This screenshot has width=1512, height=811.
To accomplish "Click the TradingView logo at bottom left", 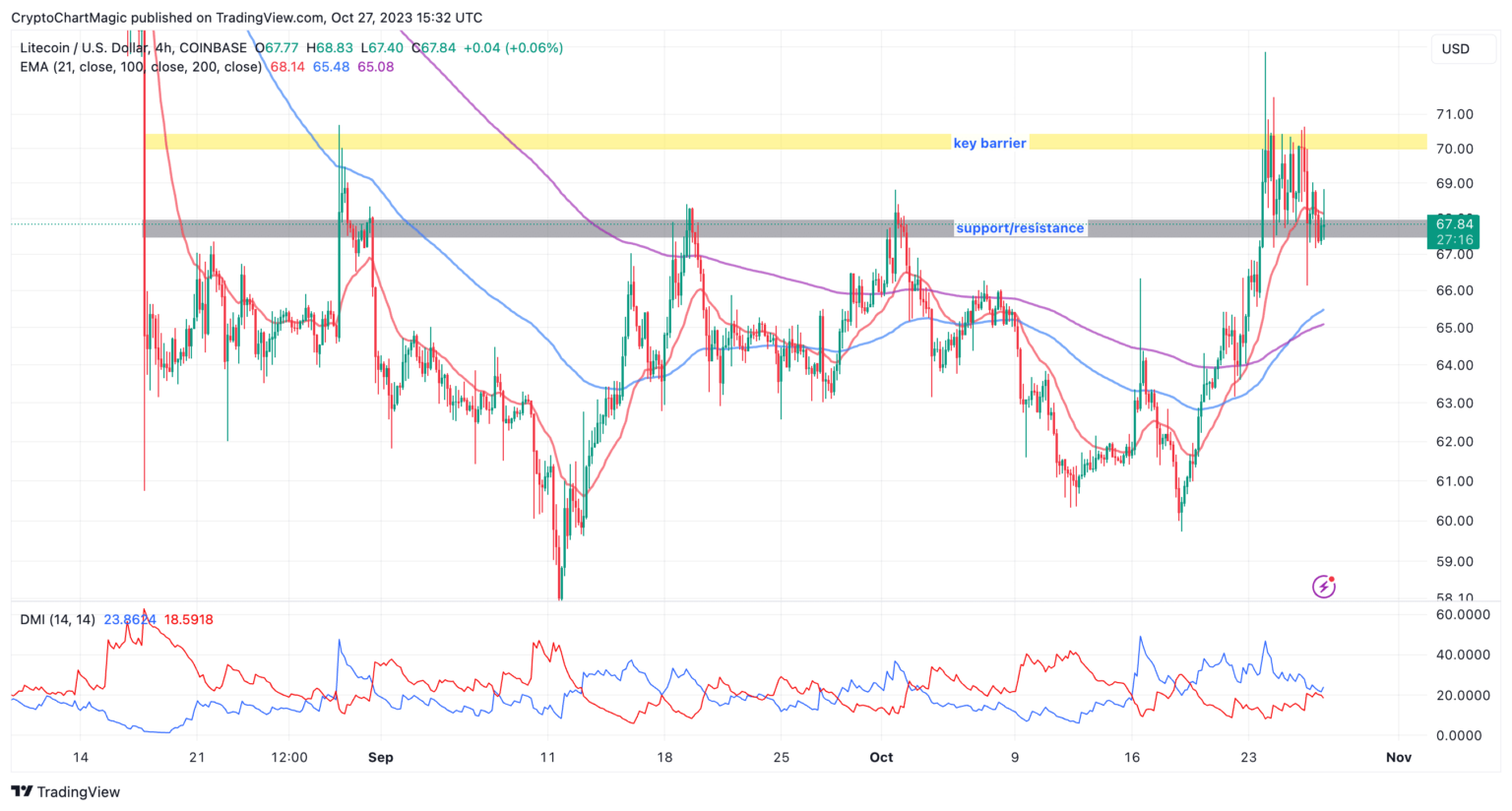I will (65, 792).
